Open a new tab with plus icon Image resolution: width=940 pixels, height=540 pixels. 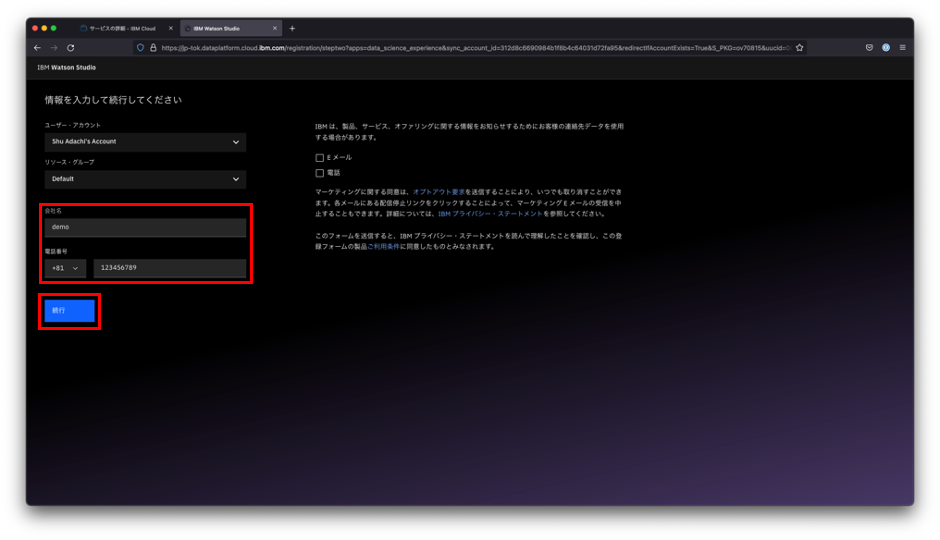(293, 28)
